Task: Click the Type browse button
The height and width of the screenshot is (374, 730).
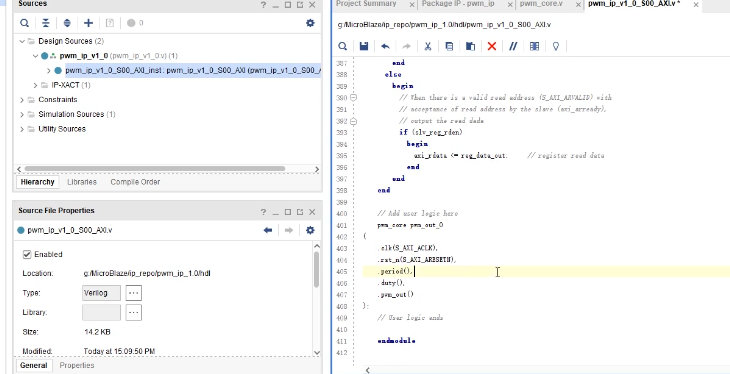Action: pos(134,293)
